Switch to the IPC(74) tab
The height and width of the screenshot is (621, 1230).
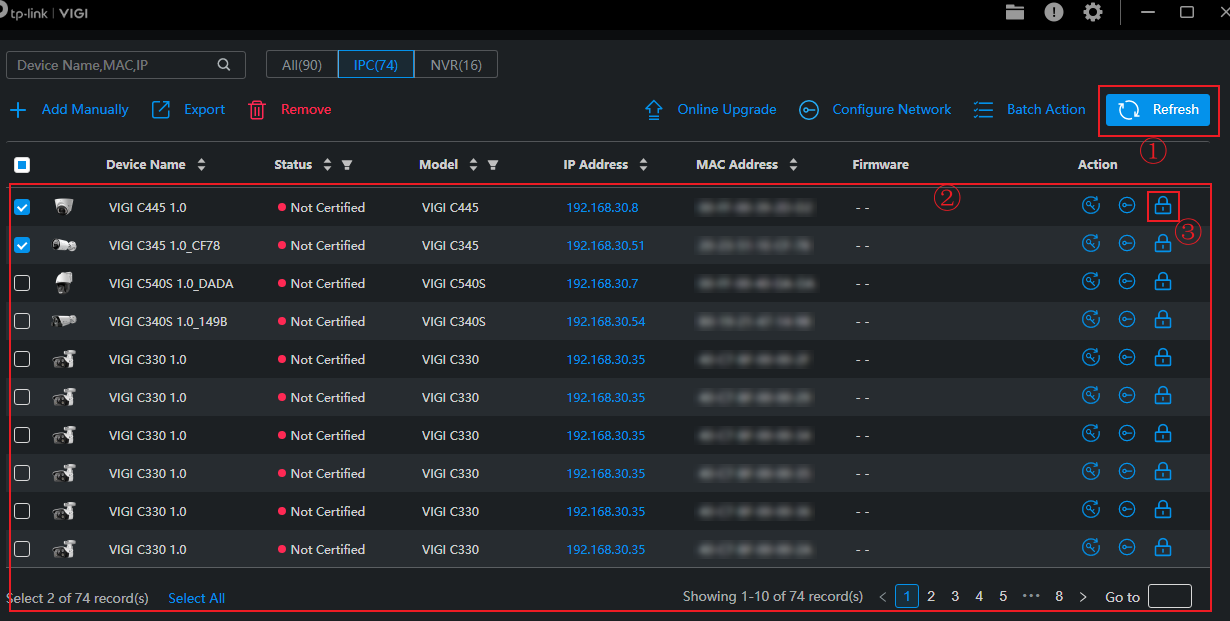click(376, 65)
